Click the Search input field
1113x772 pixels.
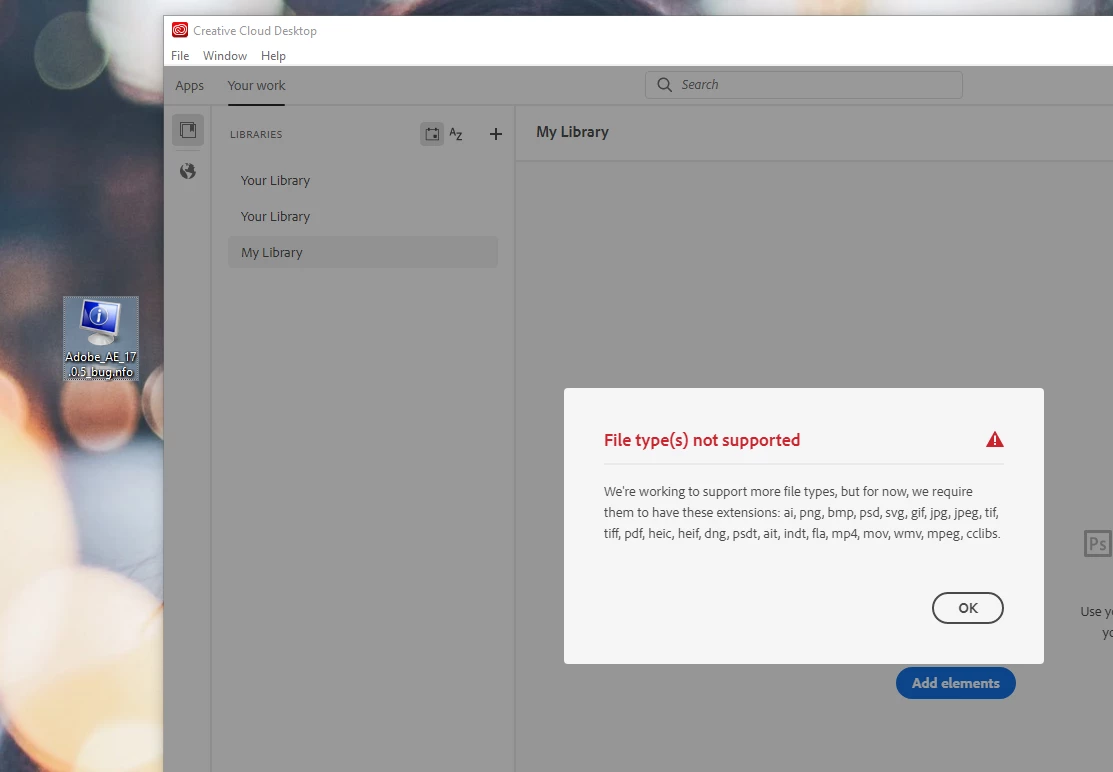point(804,84)
